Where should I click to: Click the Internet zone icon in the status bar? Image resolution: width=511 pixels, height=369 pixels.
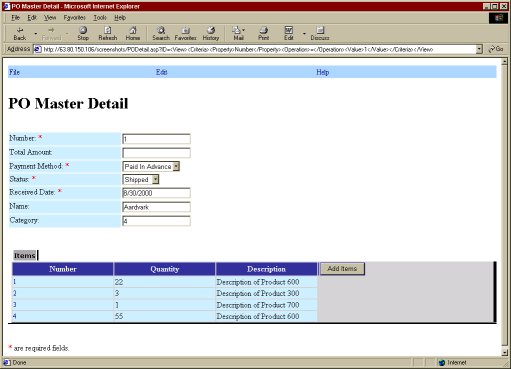click(442, 362)
